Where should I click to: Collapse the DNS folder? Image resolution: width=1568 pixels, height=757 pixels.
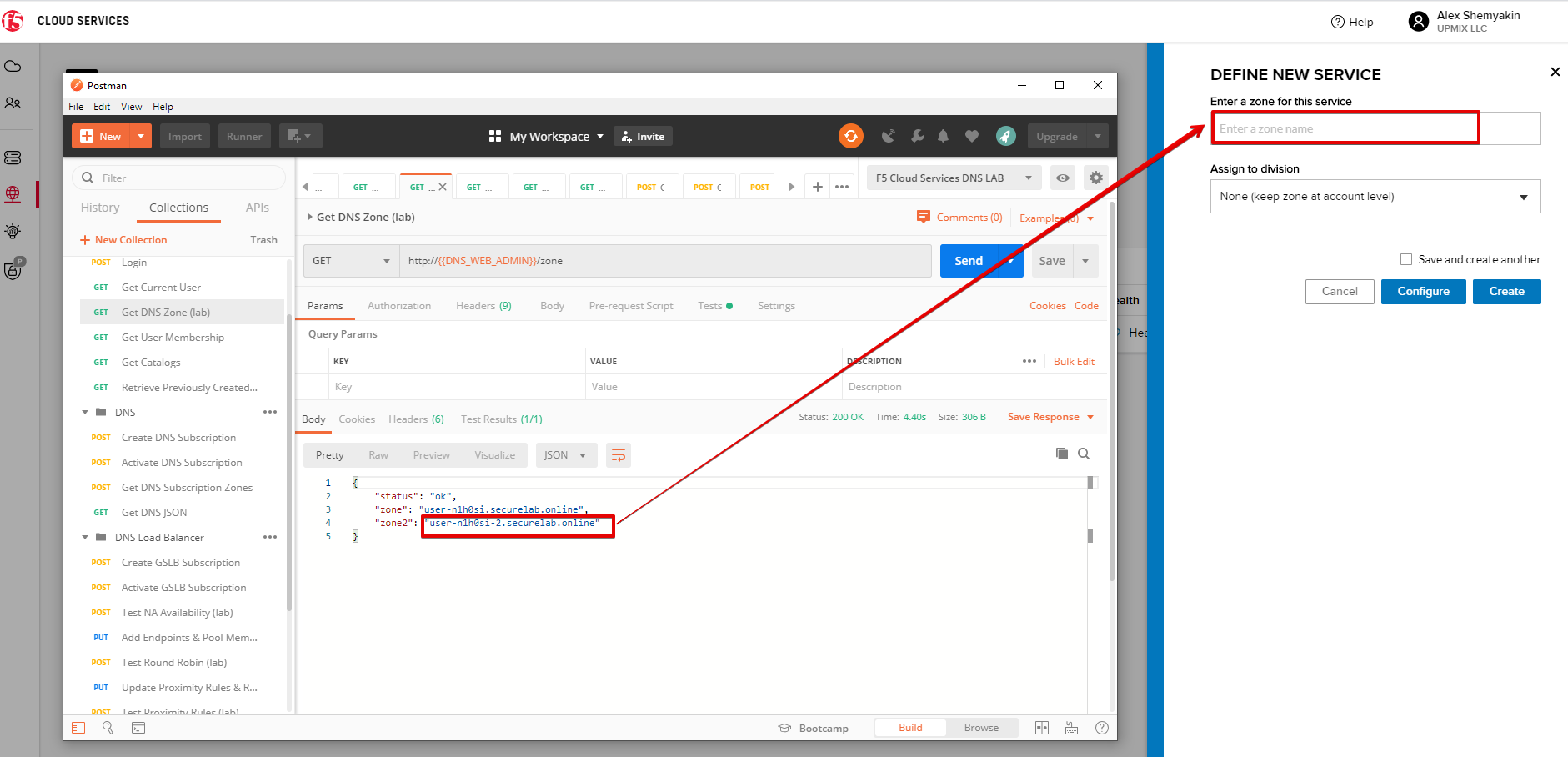click(x=85, y=413)
